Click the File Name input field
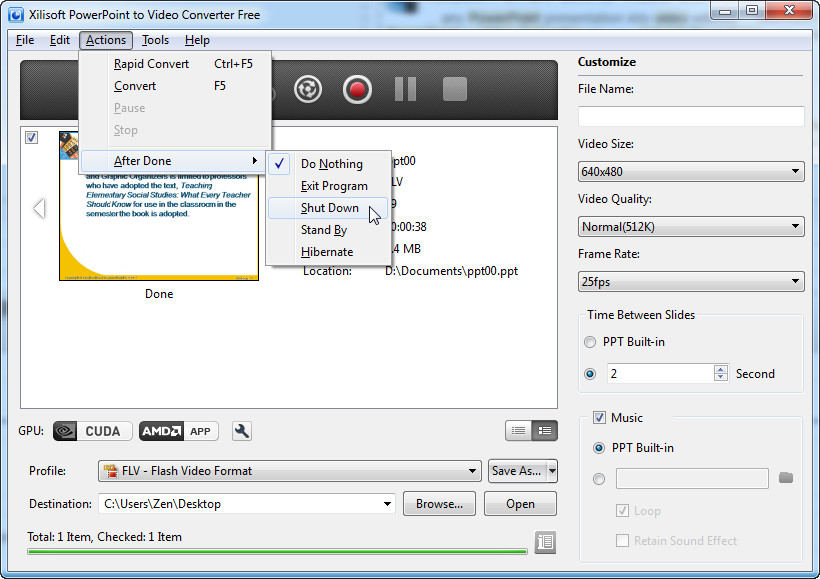The width and height of the screenshot is (820, 579). [691, 116]
